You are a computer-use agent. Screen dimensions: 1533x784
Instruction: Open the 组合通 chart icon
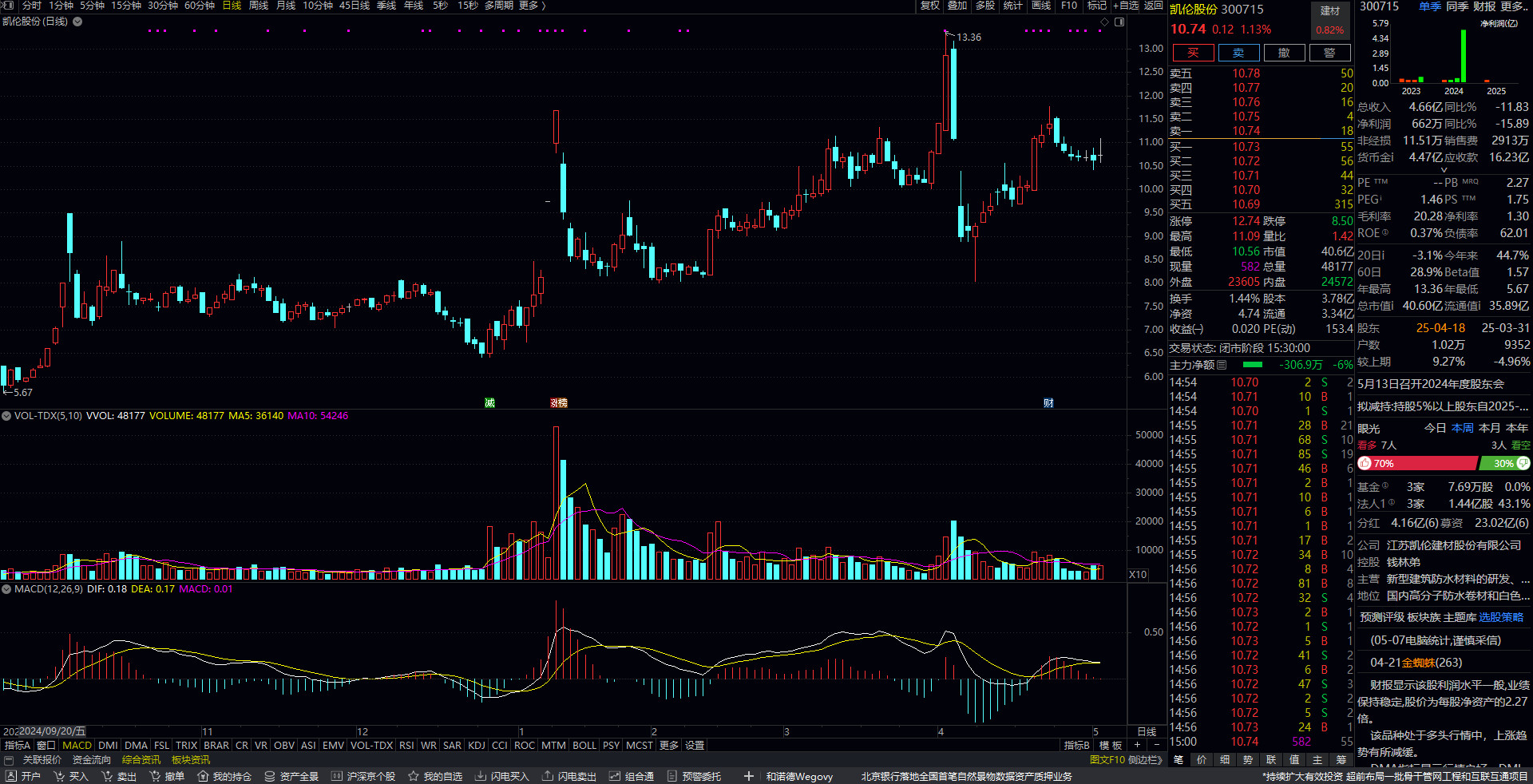[x=615, y=776]
